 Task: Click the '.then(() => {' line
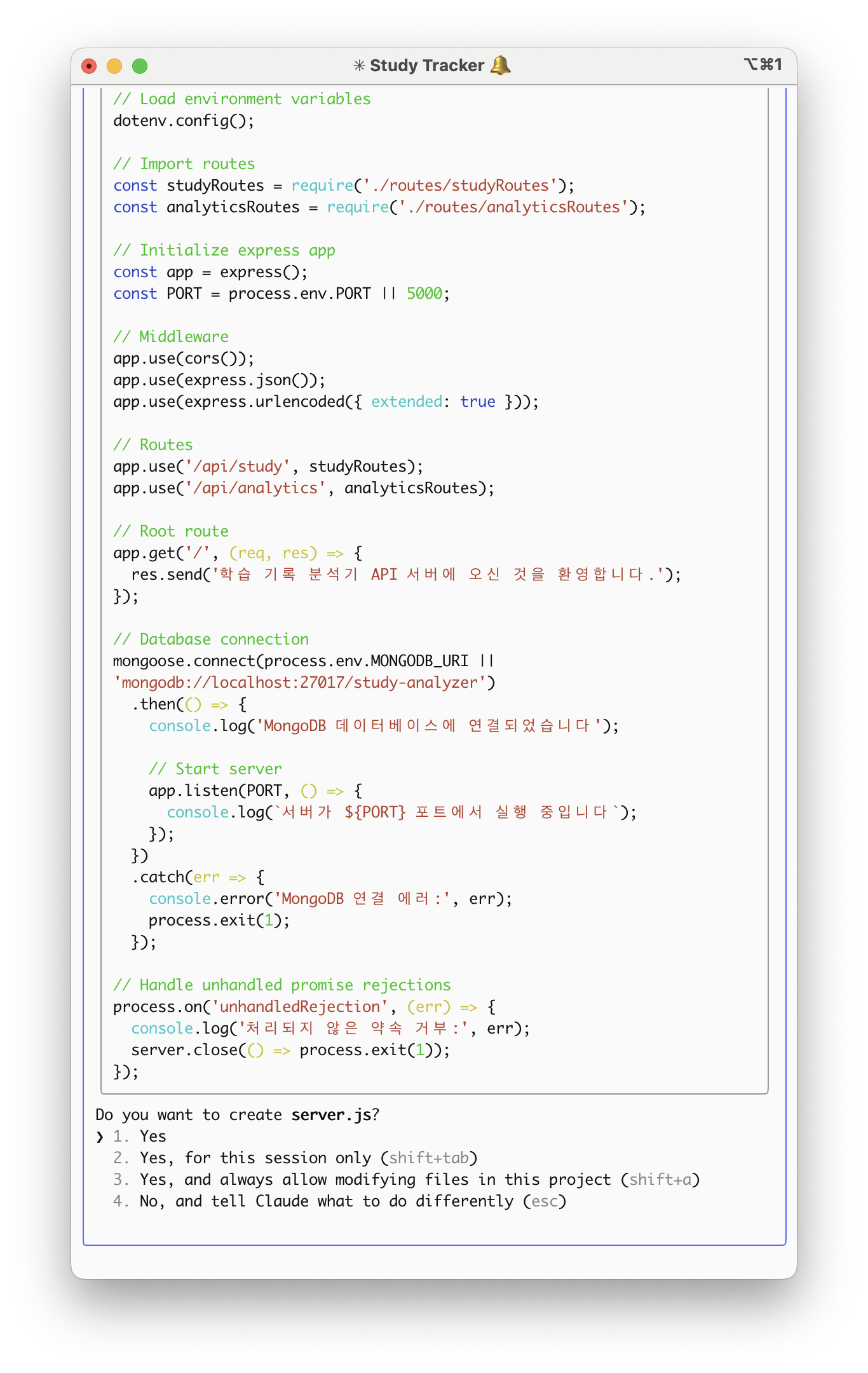(189, 704)
